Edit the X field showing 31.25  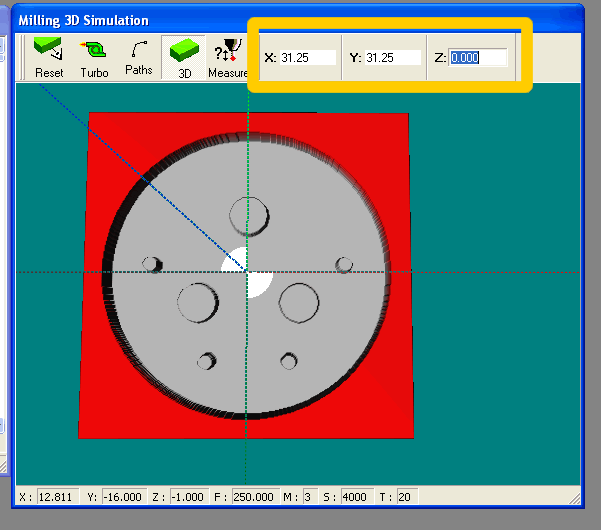click(308, 57)
